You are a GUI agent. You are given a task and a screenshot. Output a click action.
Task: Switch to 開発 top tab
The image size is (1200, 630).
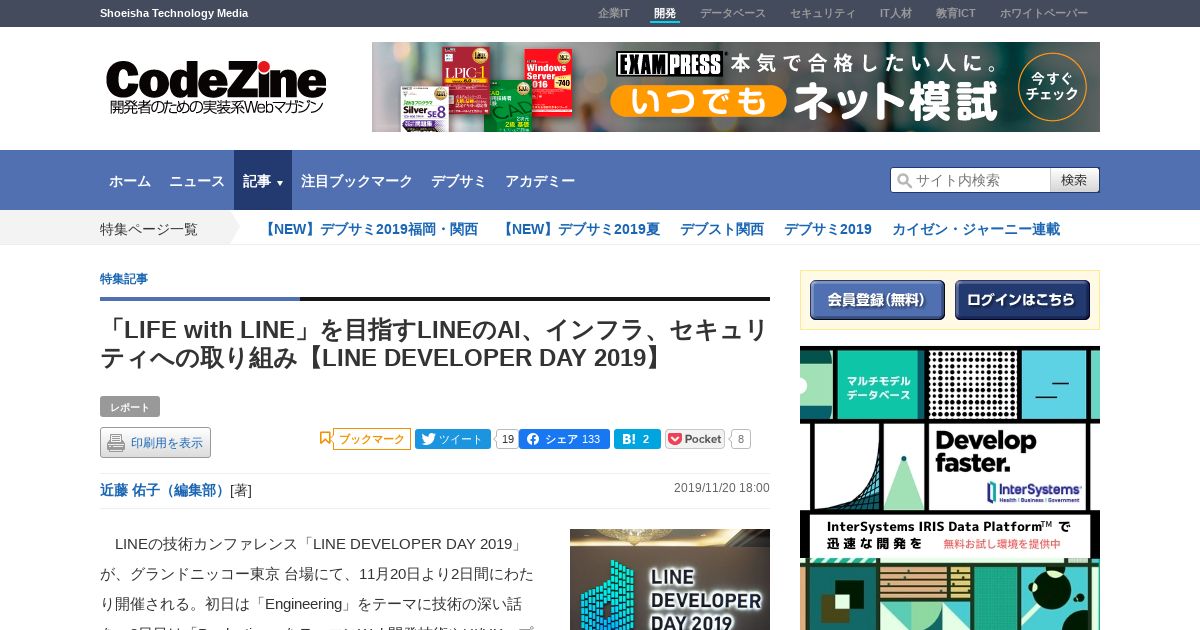click(x=665, y=13)
